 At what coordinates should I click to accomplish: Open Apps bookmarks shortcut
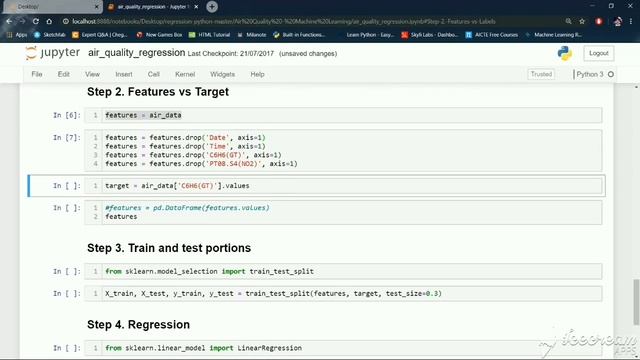(17, 35)
